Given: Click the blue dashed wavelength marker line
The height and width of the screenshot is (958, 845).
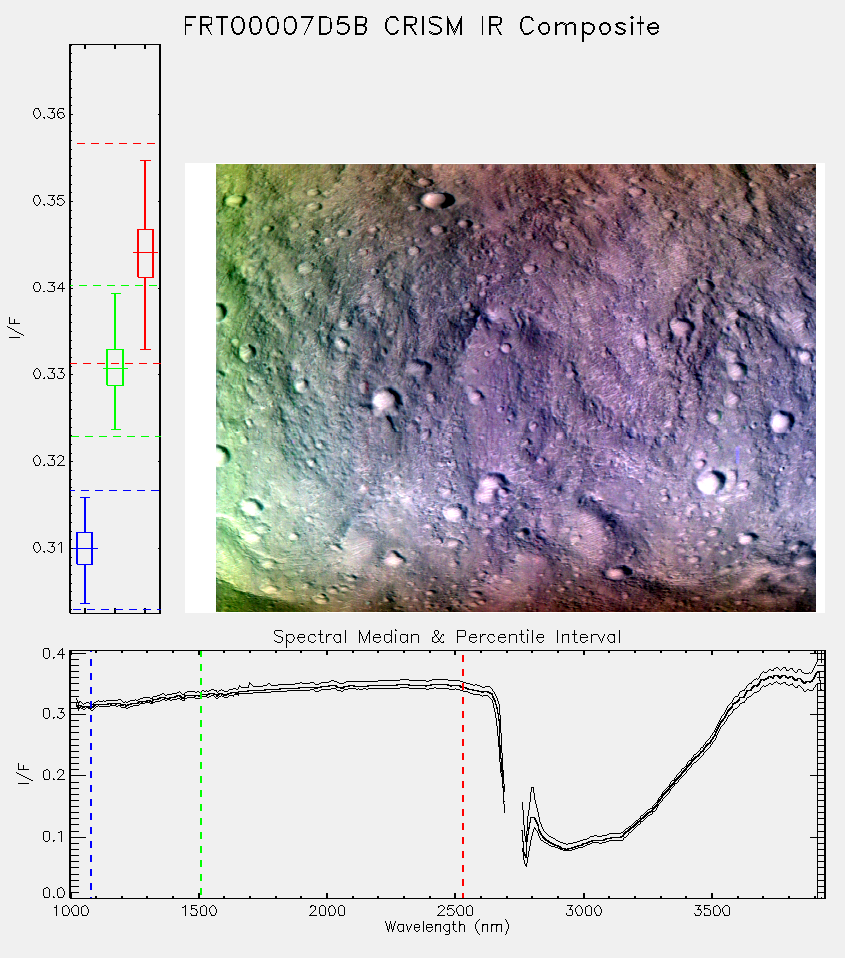Looking at the screenshot, I should coord(91,773).
